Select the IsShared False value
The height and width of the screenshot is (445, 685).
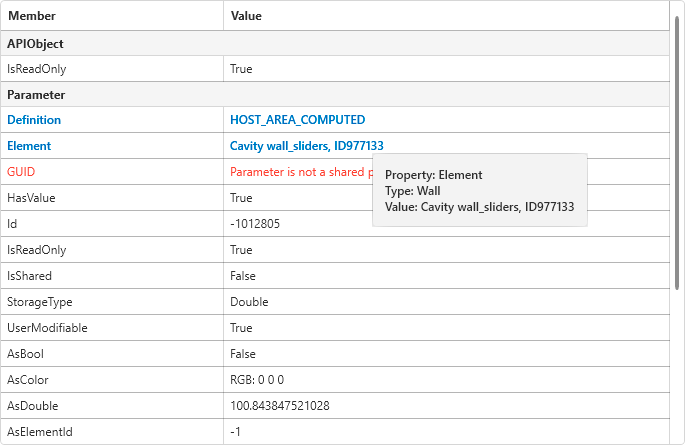pos(243,276)
